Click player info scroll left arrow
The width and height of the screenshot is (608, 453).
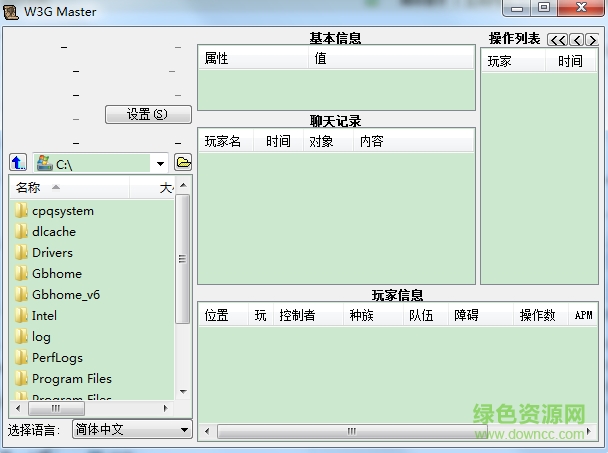(x=207, y=431)
